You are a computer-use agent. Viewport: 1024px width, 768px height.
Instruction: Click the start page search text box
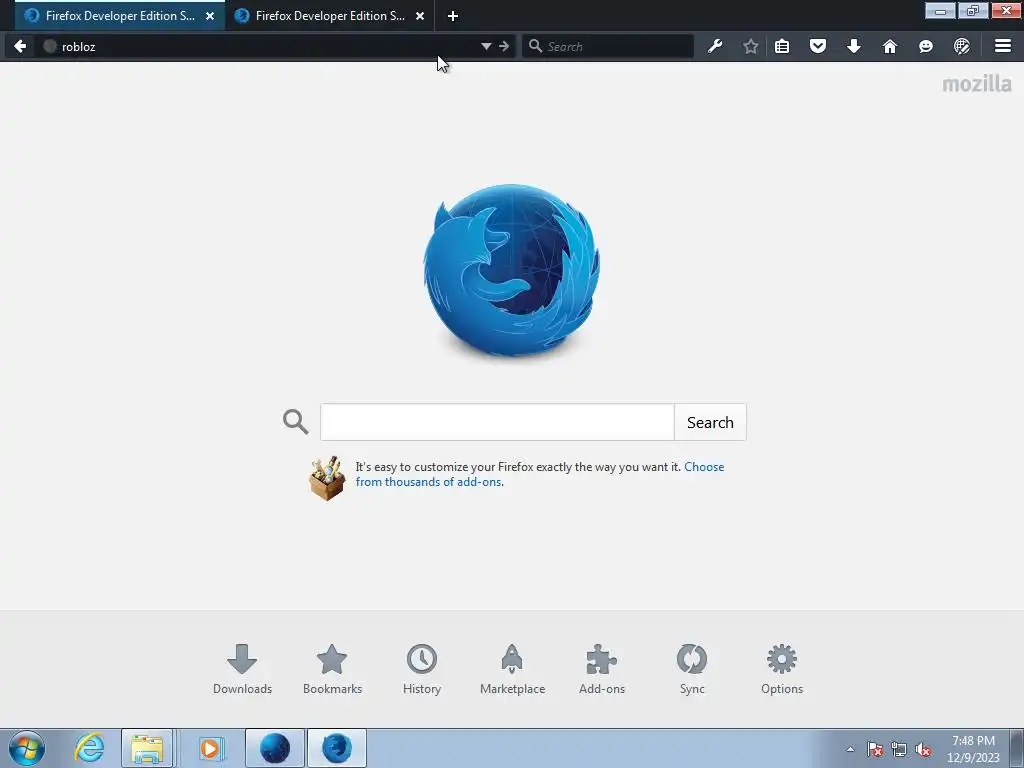[497, 422]
